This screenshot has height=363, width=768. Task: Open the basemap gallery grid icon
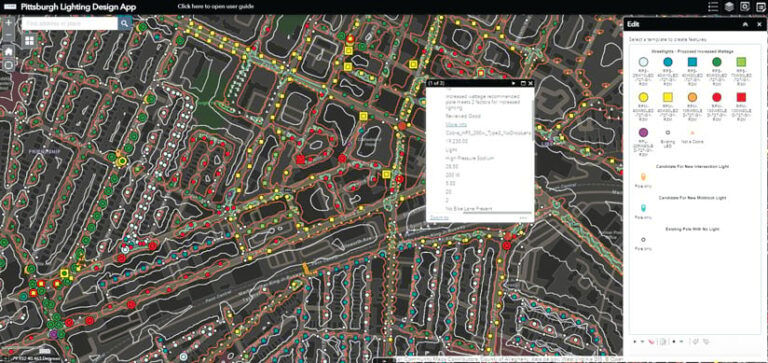click(29, 41)
